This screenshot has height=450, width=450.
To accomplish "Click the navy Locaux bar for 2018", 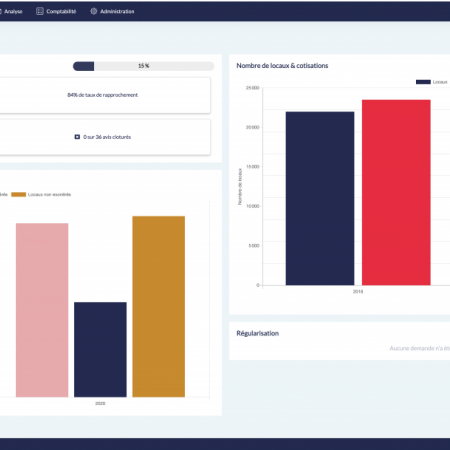I will pyautogui.click(x=320, y=198).
